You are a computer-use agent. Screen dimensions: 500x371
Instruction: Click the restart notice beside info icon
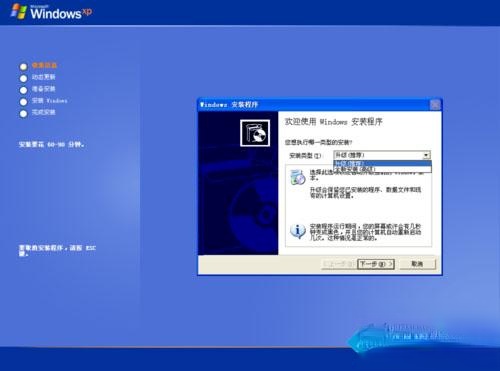point(365,232)
